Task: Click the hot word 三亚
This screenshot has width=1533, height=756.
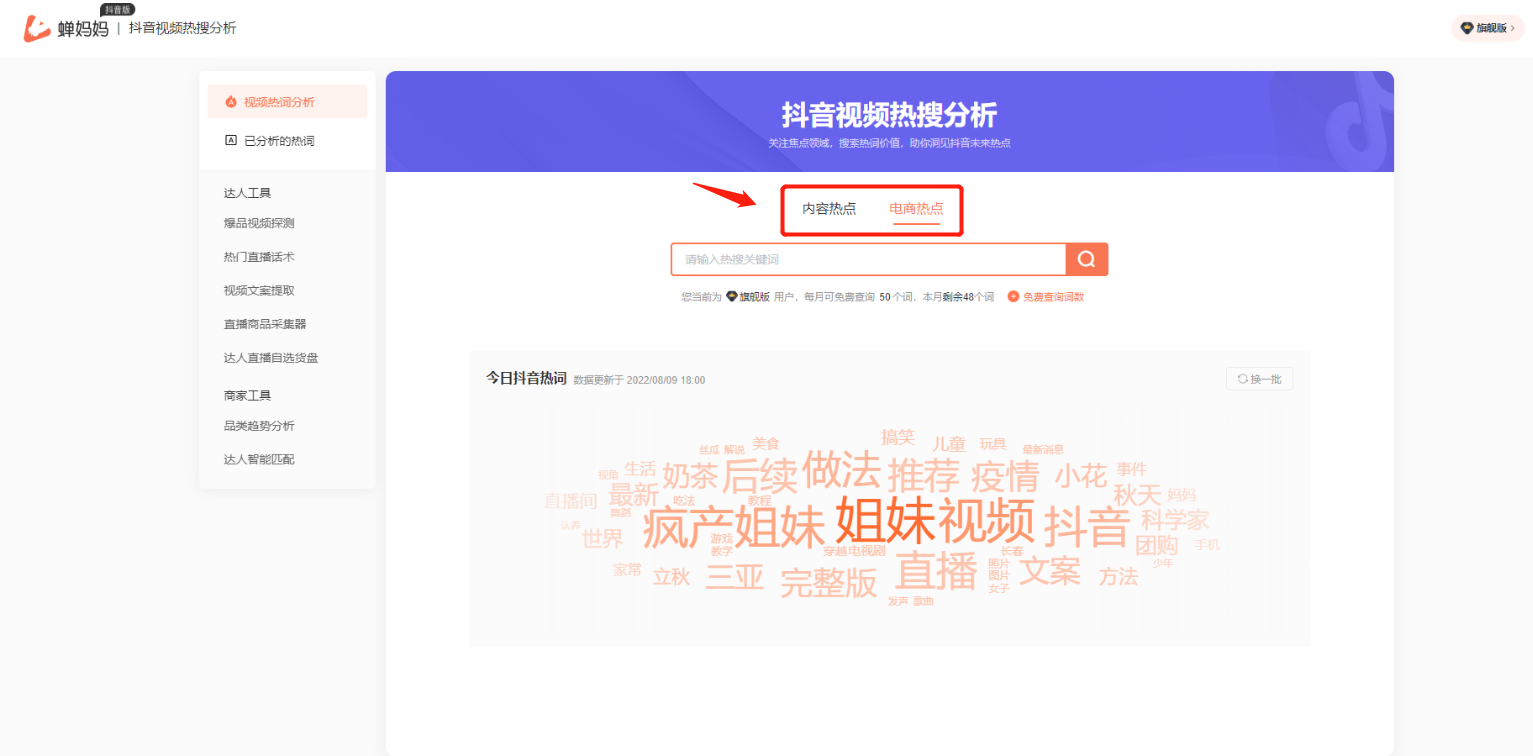Action: point(735,578)
